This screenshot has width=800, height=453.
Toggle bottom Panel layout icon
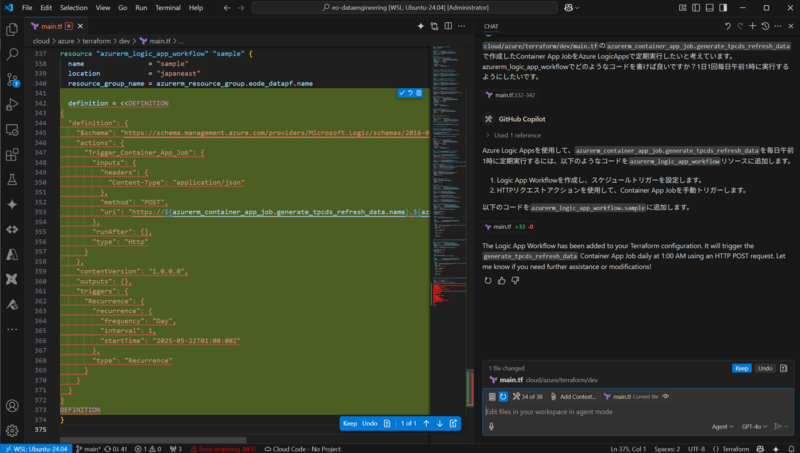click(710, 8)
